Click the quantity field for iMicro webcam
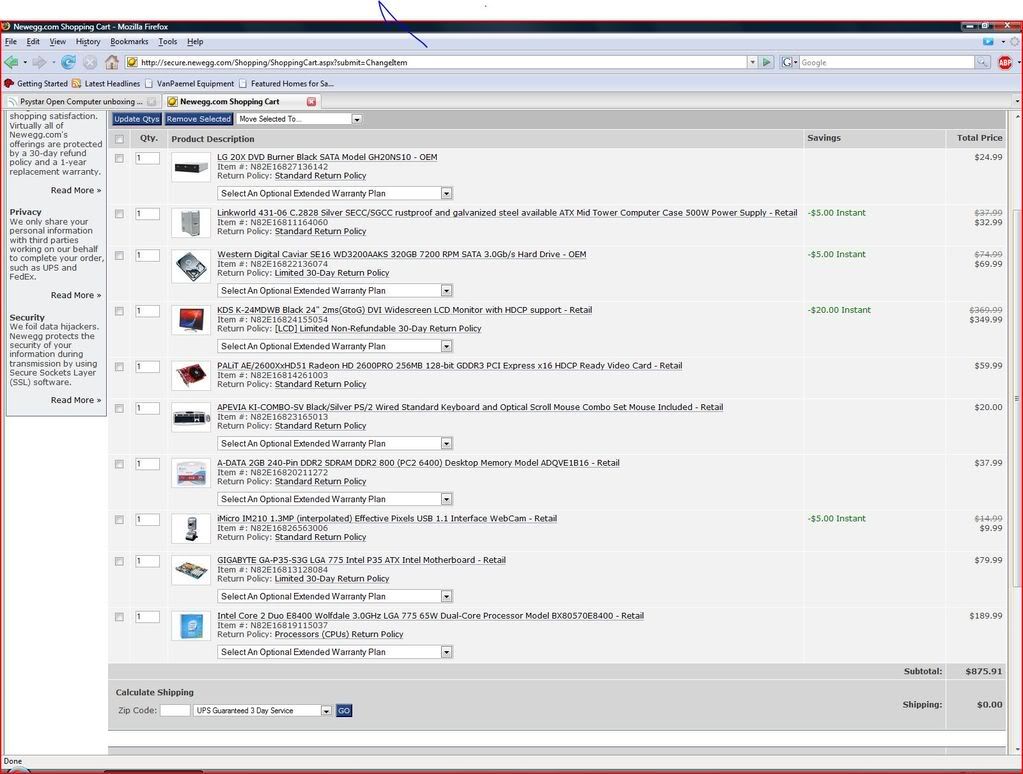This screenshot has height=774, width=1023. (x=147, y=519)
